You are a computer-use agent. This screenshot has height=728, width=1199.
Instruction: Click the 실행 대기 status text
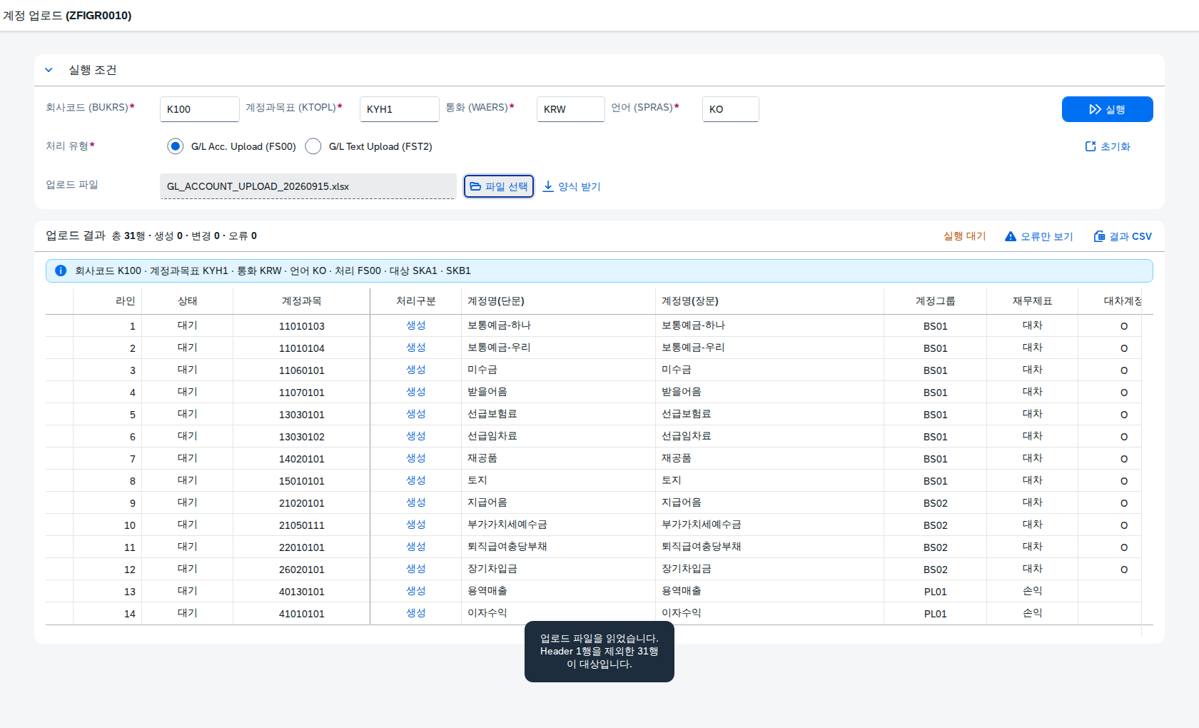pos(964,236)
